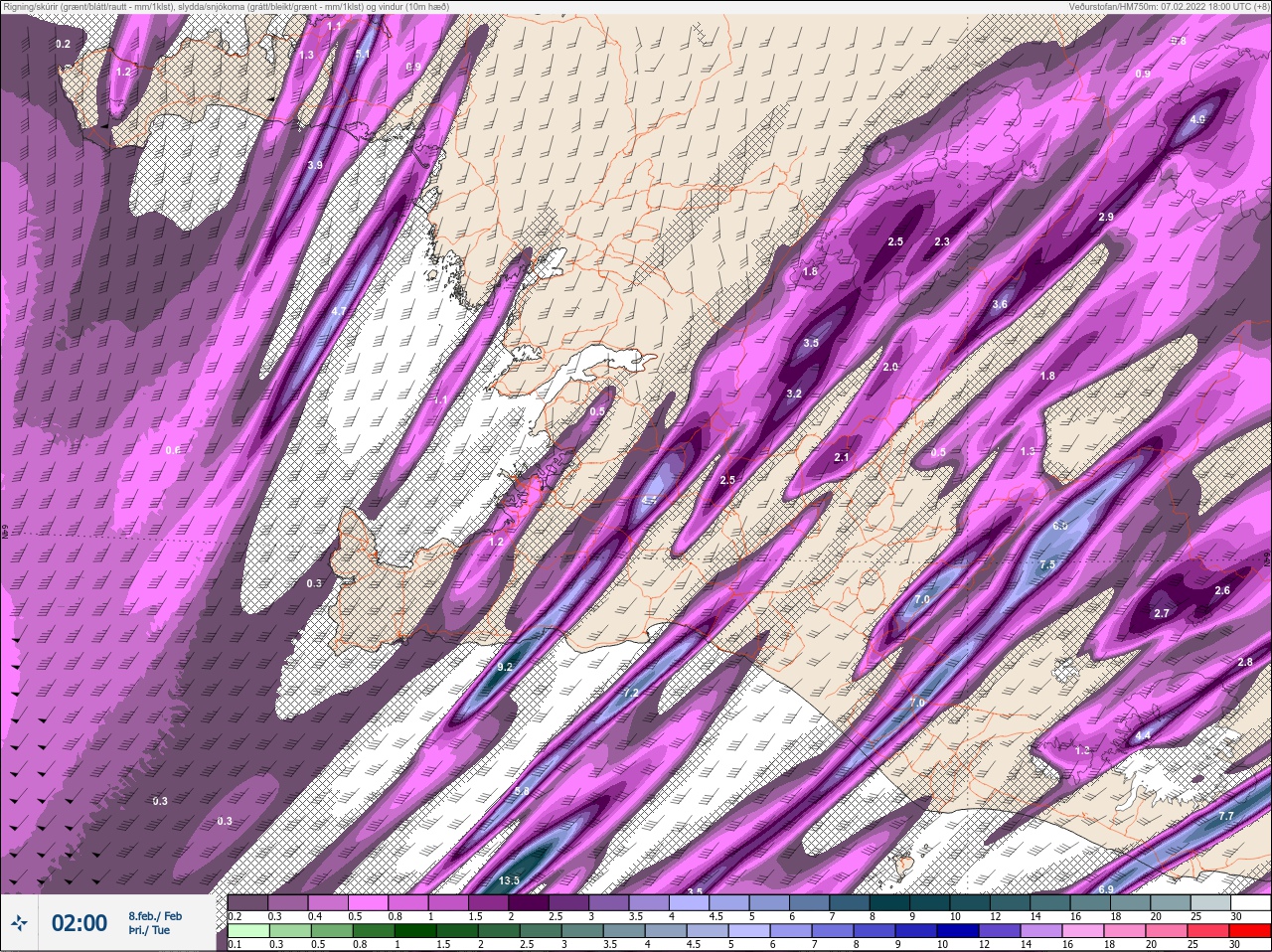
Task: Click the 2.6 precipitation value on the map
Action: coord(1222,590)
